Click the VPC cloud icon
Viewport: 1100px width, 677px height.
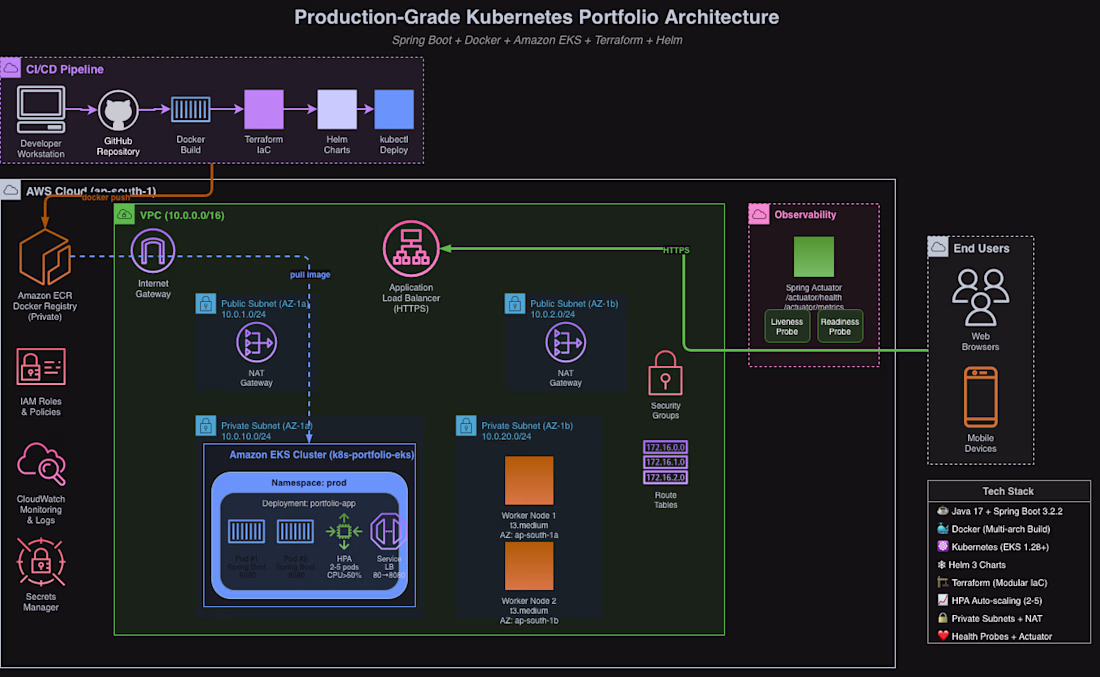point(124,214)
